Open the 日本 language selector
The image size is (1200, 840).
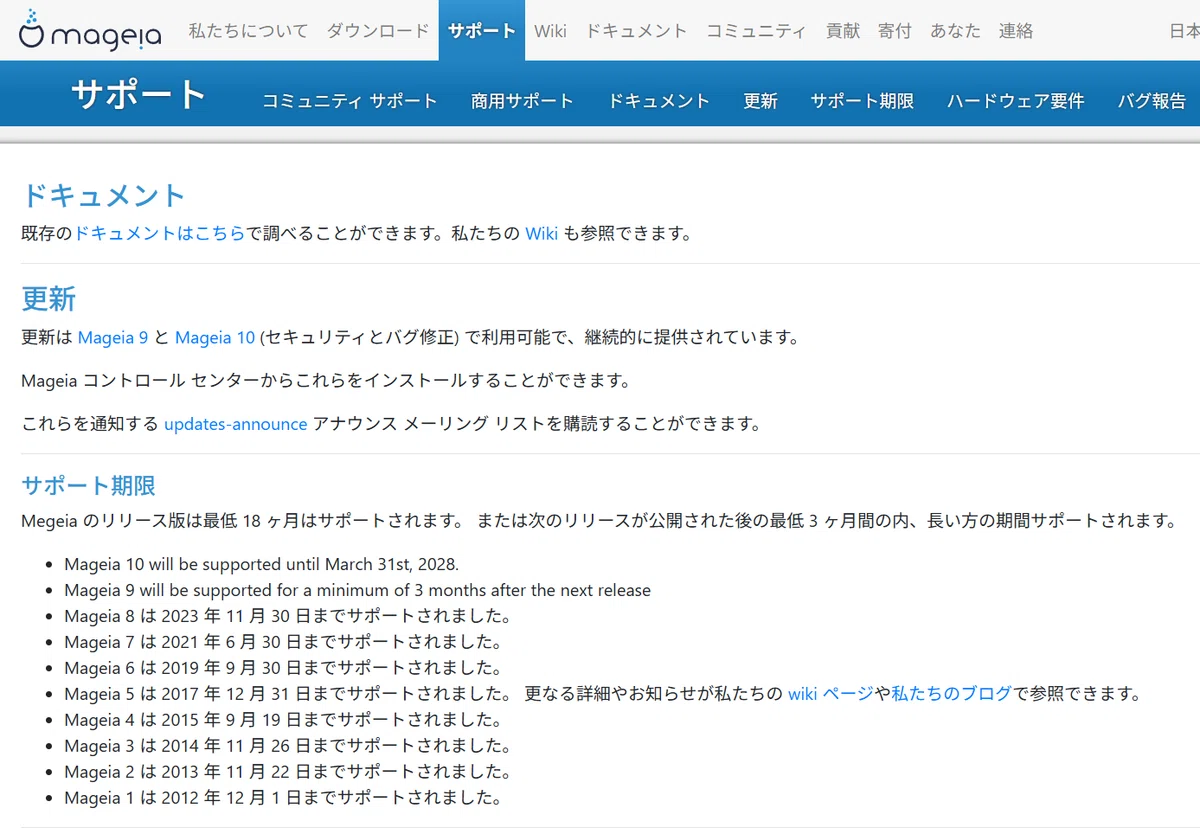pos(1185,31)
